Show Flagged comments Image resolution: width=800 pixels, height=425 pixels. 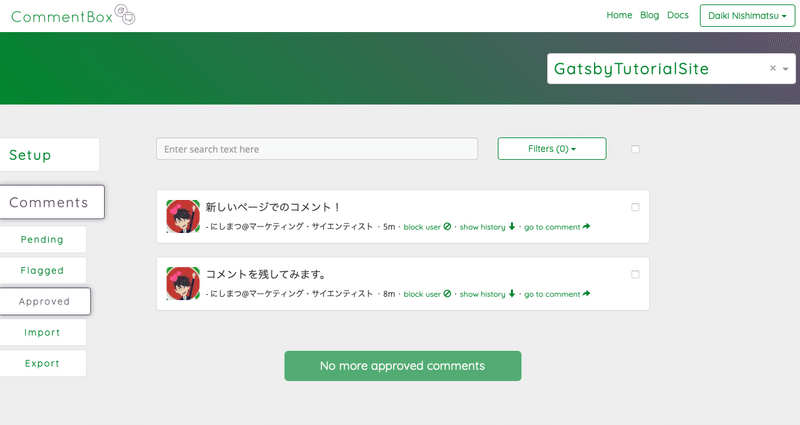pos(43,270)
